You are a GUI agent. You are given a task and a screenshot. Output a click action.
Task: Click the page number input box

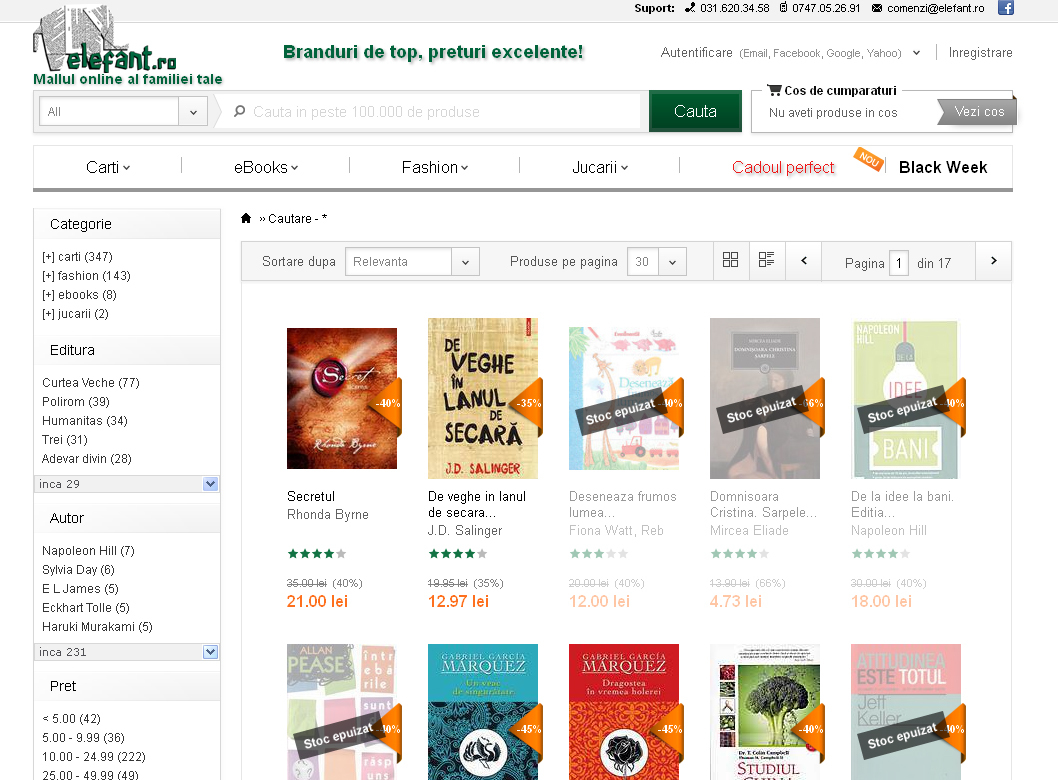pyautogui.click(x=898, y=262)
